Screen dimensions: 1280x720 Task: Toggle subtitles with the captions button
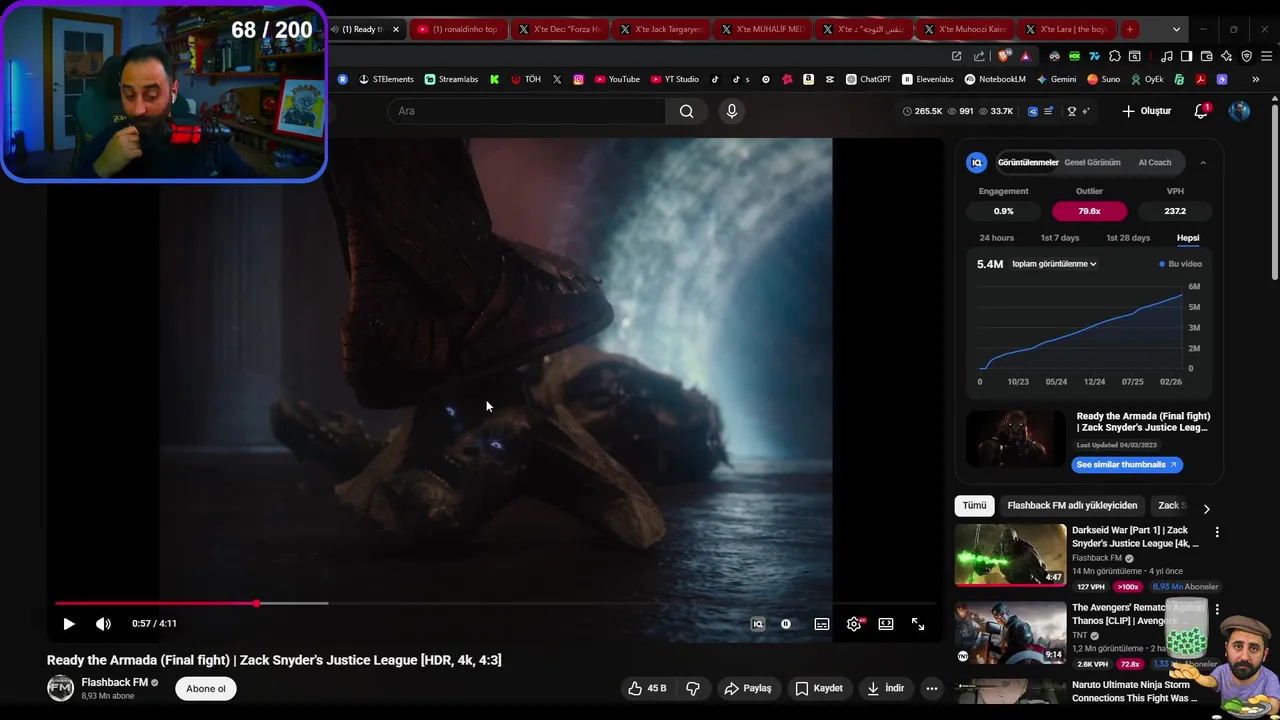point(822,624)
